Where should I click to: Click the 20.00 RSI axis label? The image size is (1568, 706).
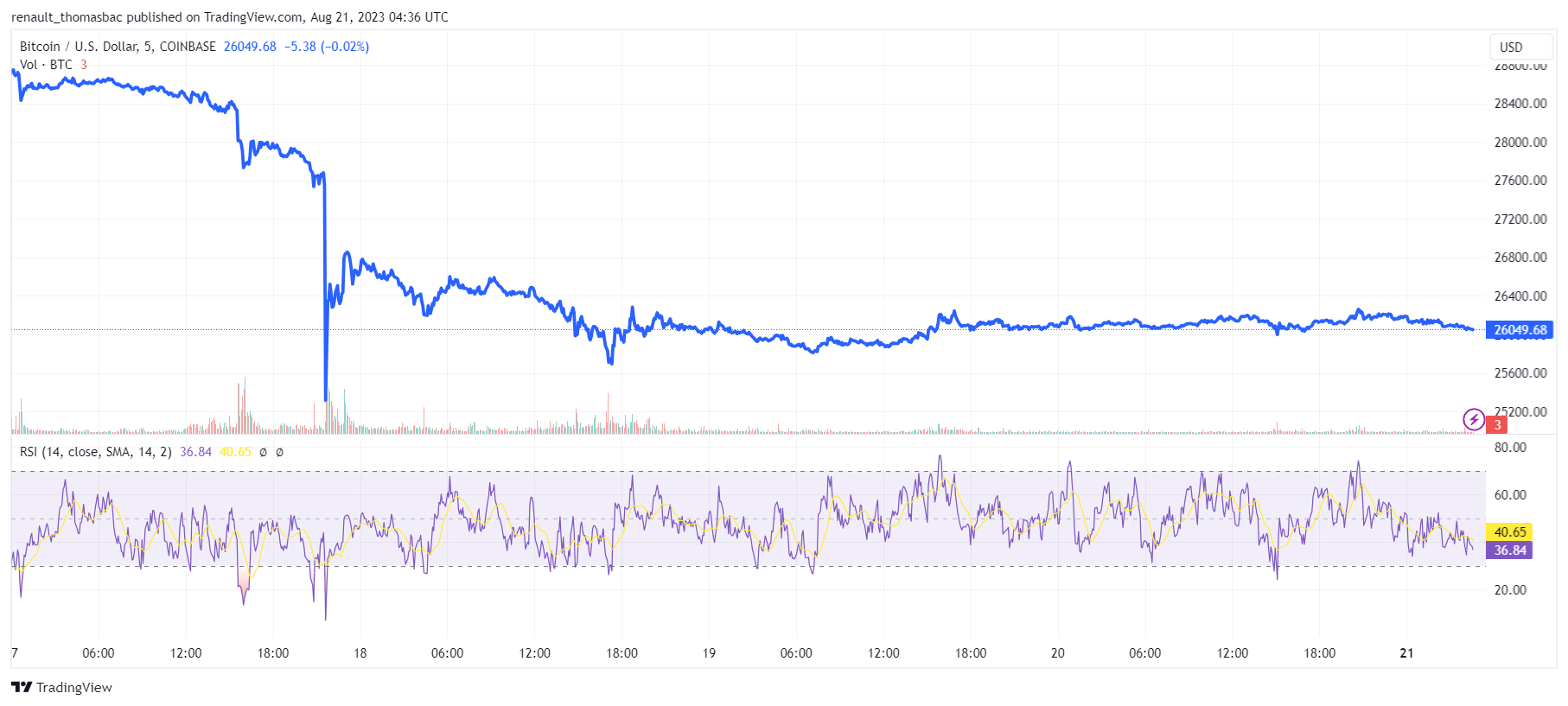point(1510,590)
